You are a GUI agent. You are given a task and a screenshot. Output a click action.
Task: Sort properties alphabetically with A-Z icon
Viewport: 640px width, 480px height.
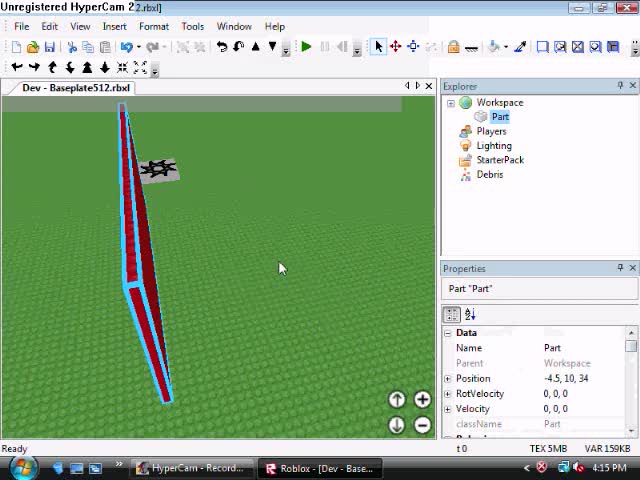click(x=470, y=314)
